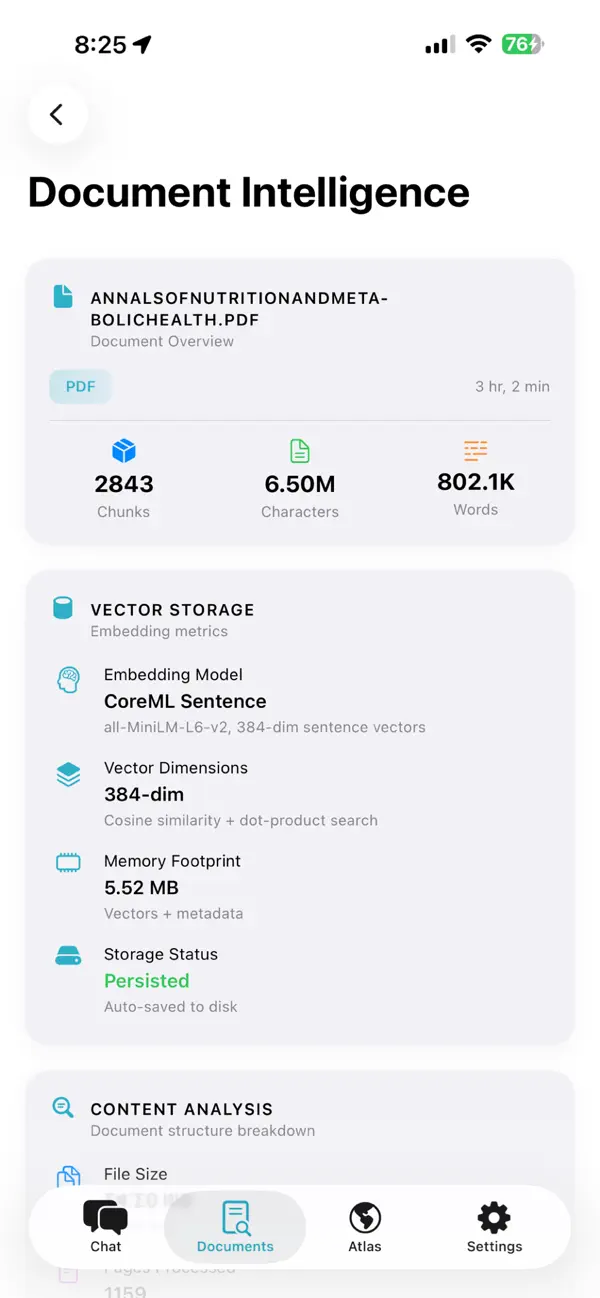Viewport: 600px width, 1298px height.
Task: Select the Documents tab
Action: click(235, 1228)
